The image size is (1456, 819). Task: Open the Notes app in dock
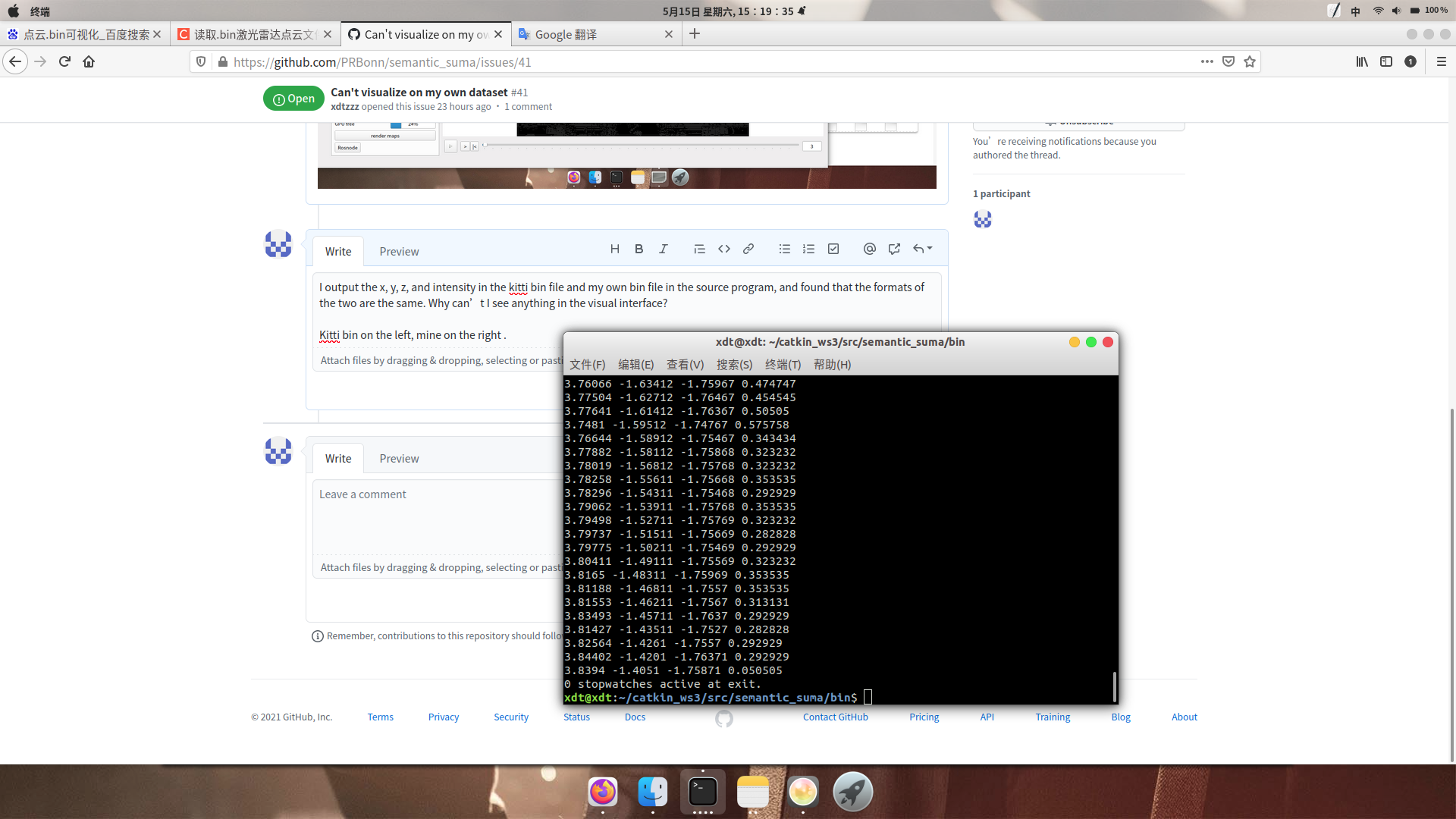click(x=753, y=792)
